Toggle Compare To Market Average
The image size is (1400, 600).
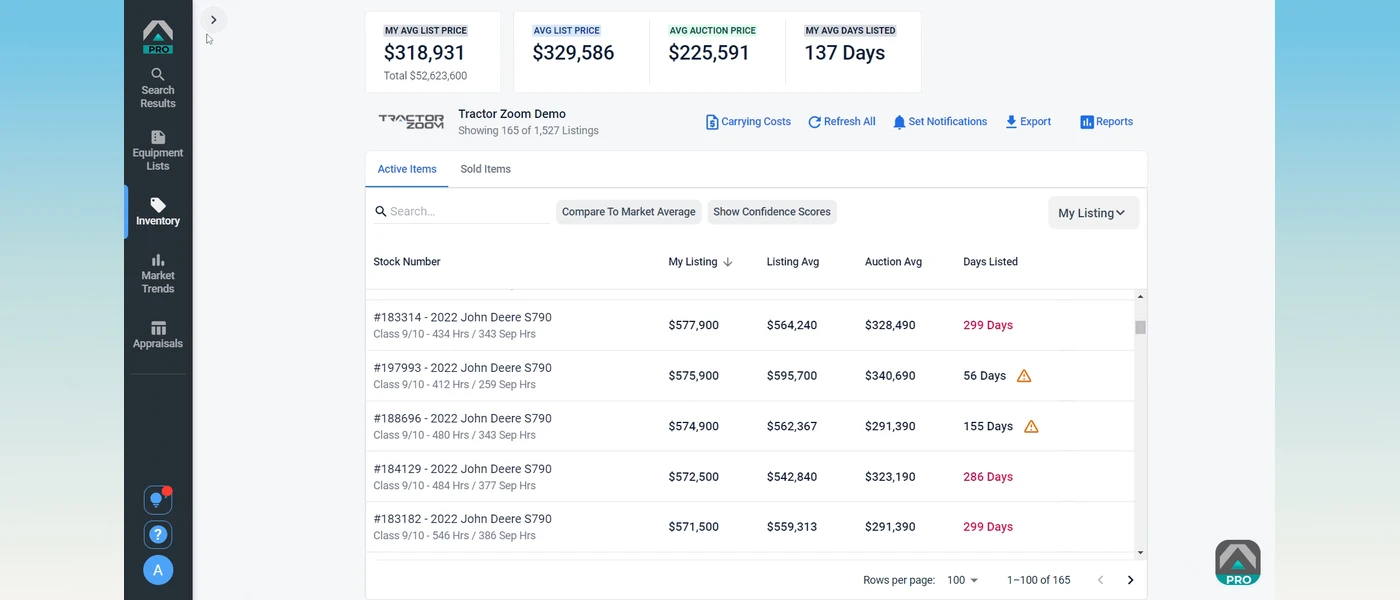(x=628, y=212)
